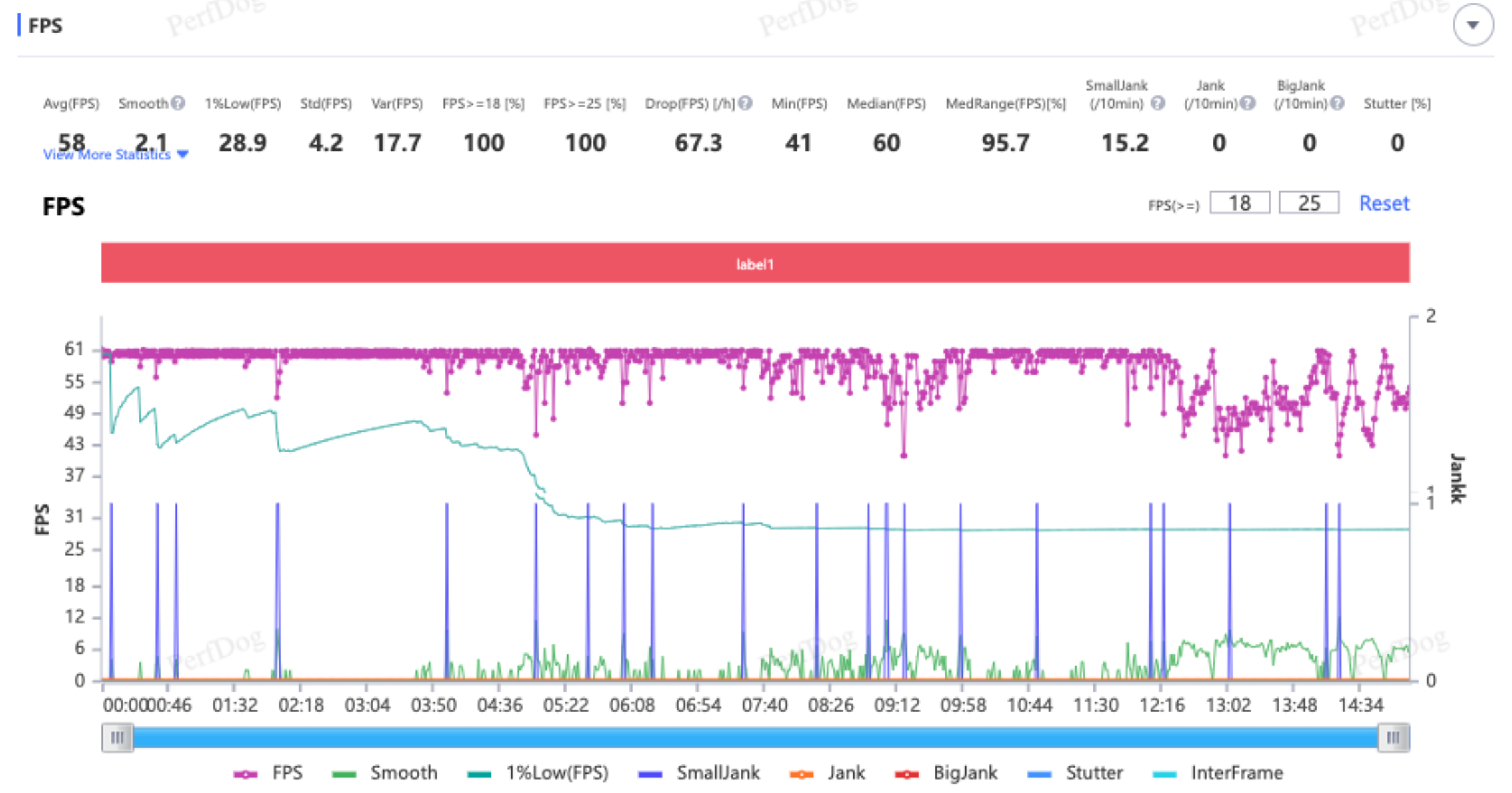Click the blue time range slider track
The height and width of the screenshot is (793, 1512).
tap(755, 738)
